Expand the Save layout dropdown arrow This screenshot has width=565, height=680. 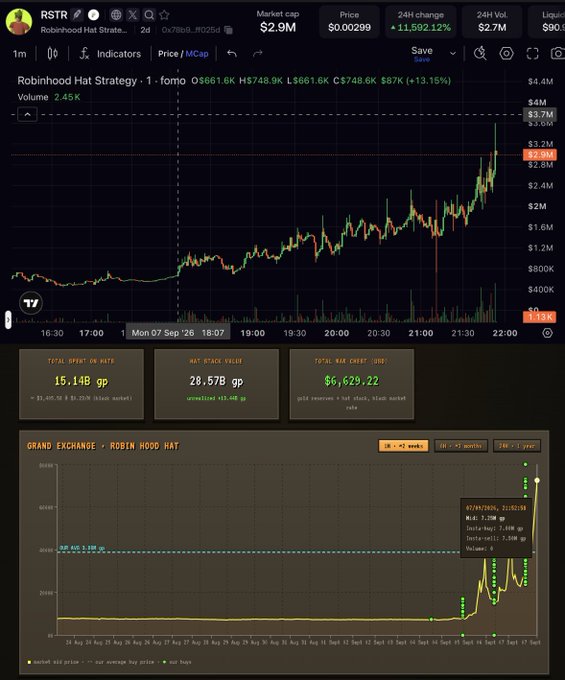click(x=453, y=53)
